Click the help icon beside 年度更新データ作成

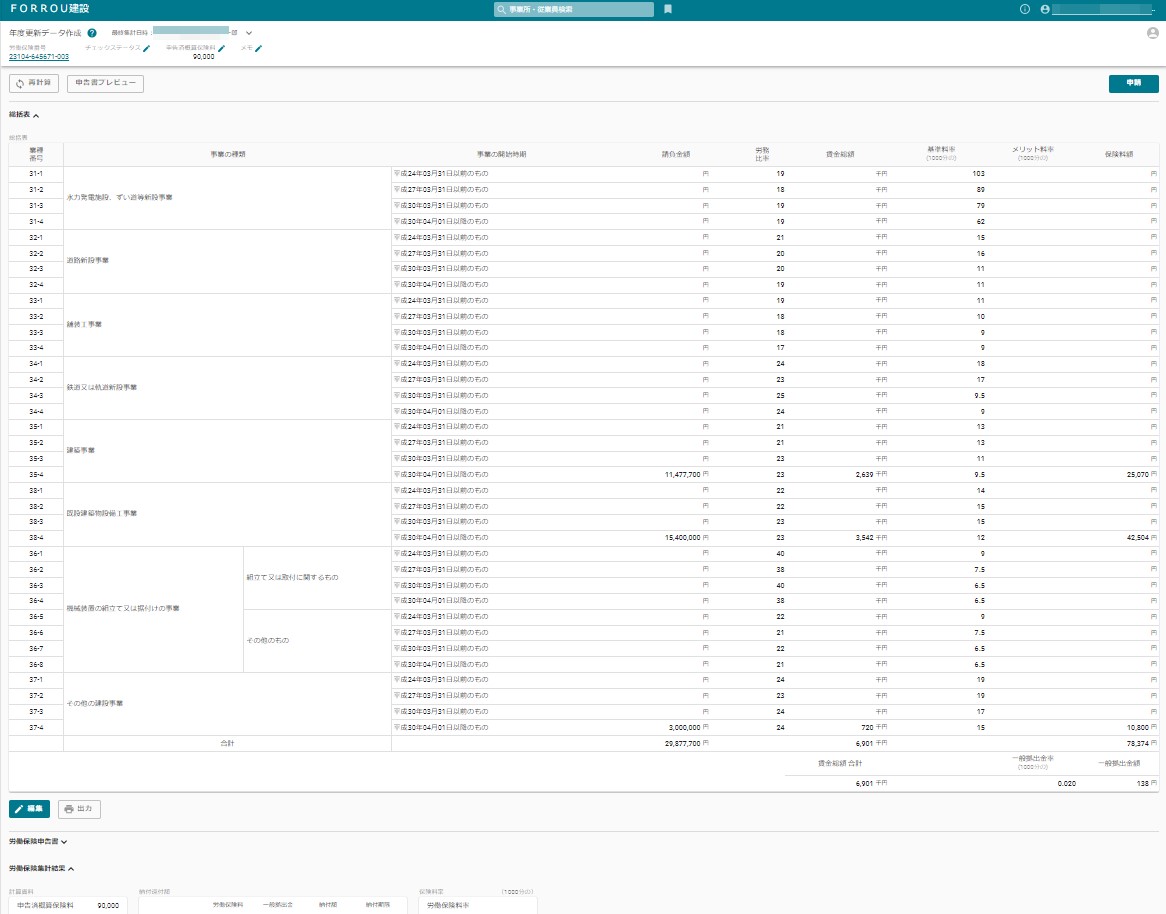[92, 33]
